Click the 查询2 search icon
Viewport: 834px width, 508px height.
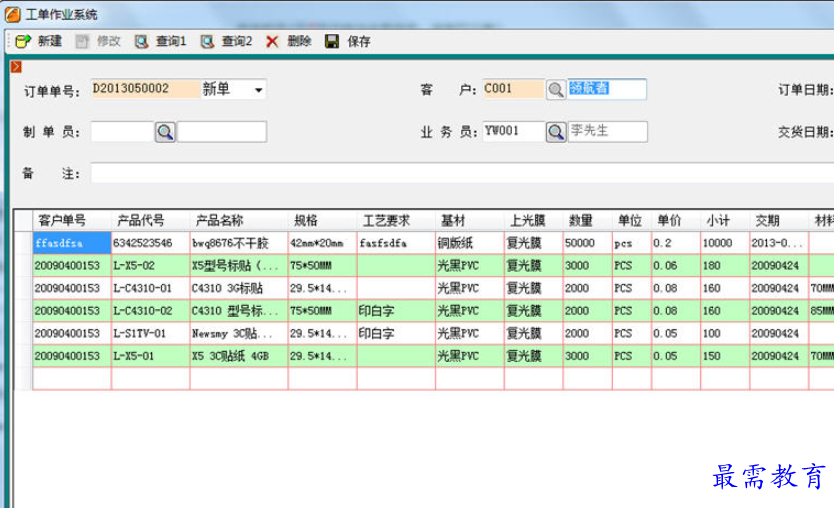[207, 41]
